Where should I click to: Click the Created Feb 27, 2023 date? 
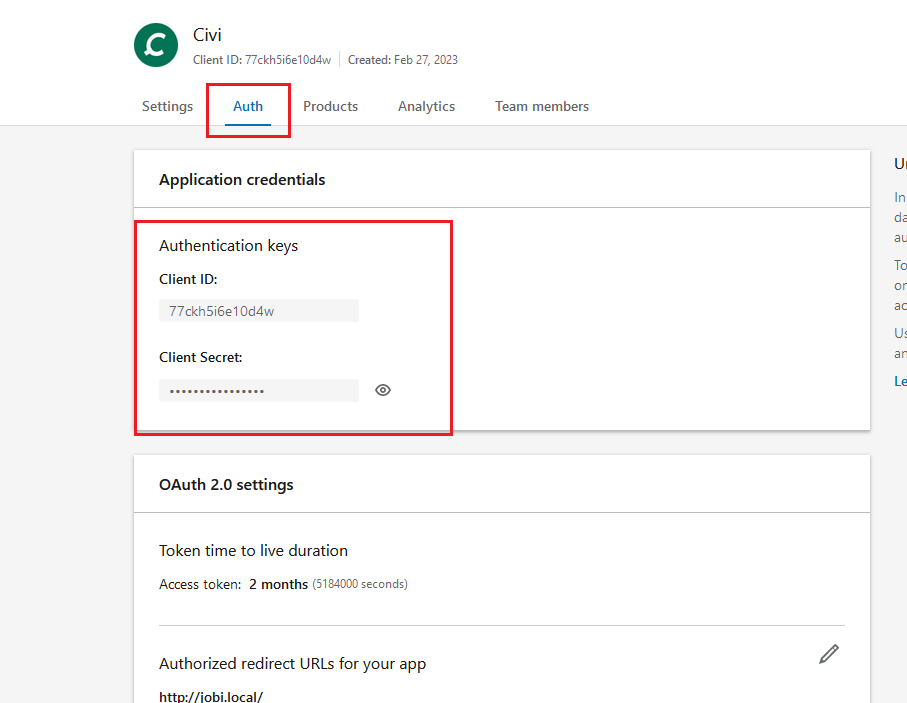pyautogui.click(x=402, y=60)
